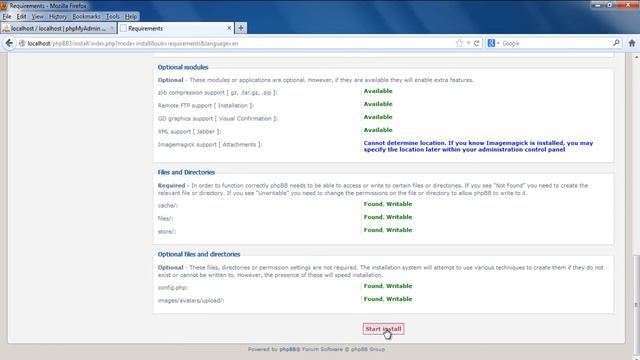Click the 'store/:' row label
The height and width of the screenshot is (360, 640).
coord(167,231)
